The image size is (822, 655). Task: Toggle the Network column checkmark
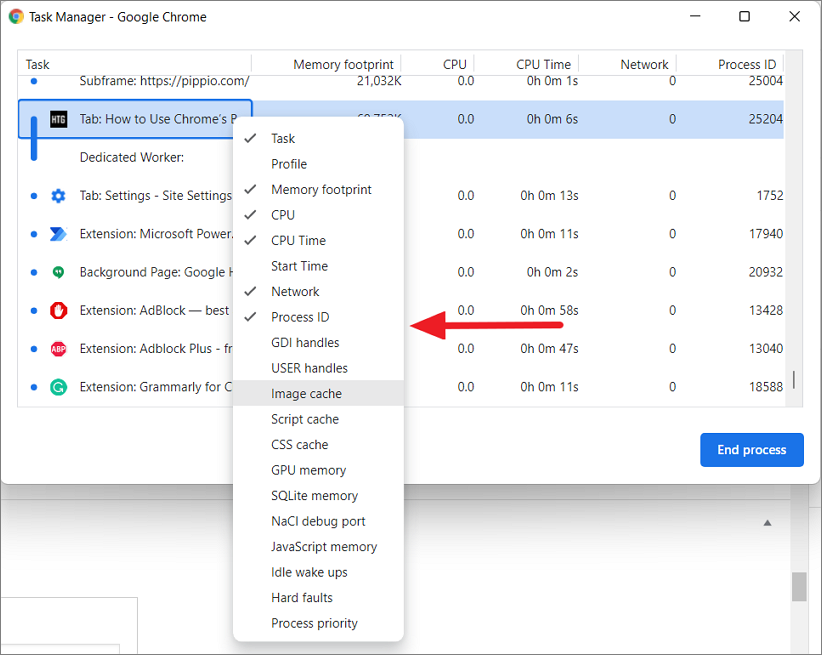(295, 292)
